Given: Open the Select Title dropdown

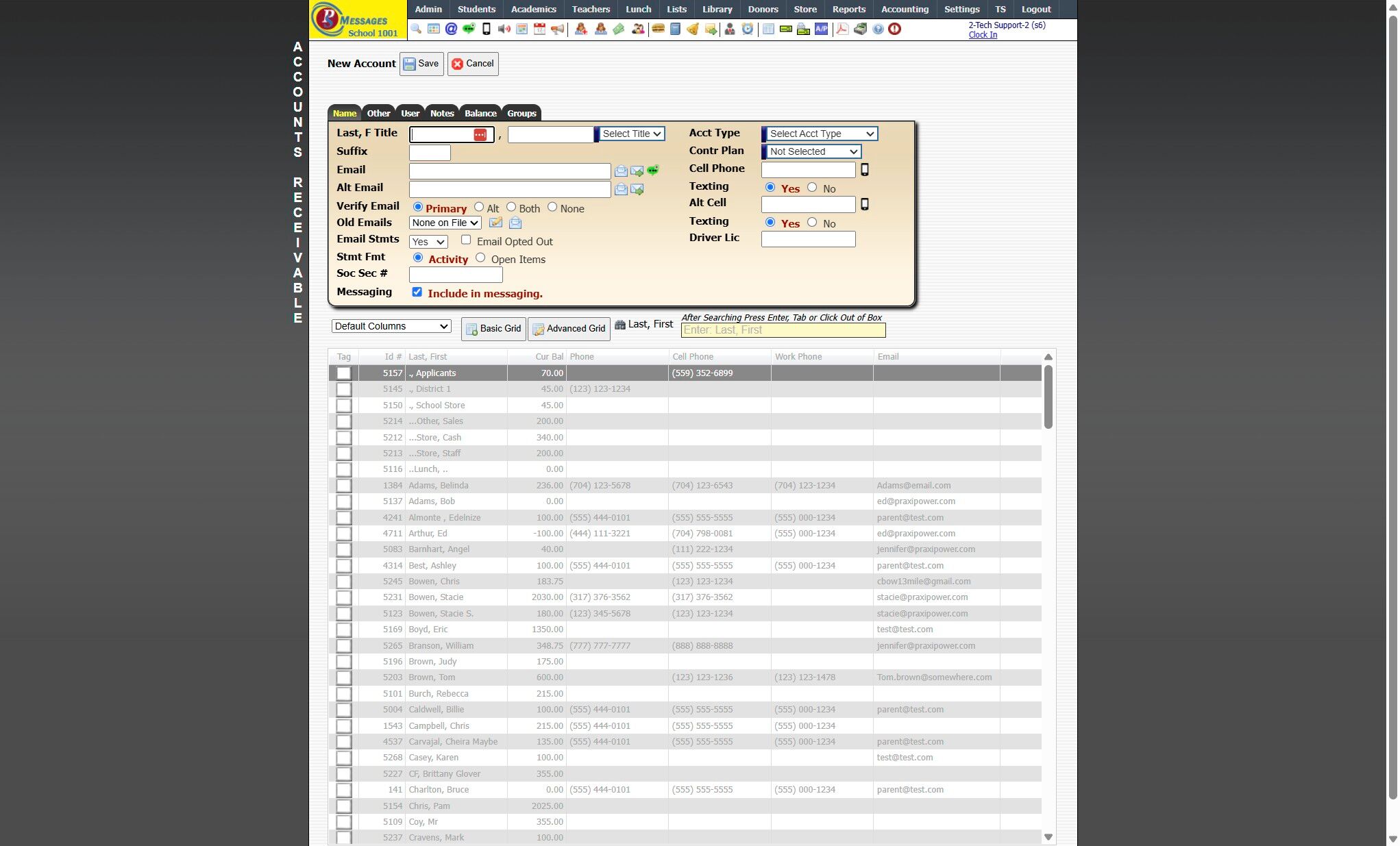Looking at the screenshot, I should pyautogui.click(x=631, y=134).
